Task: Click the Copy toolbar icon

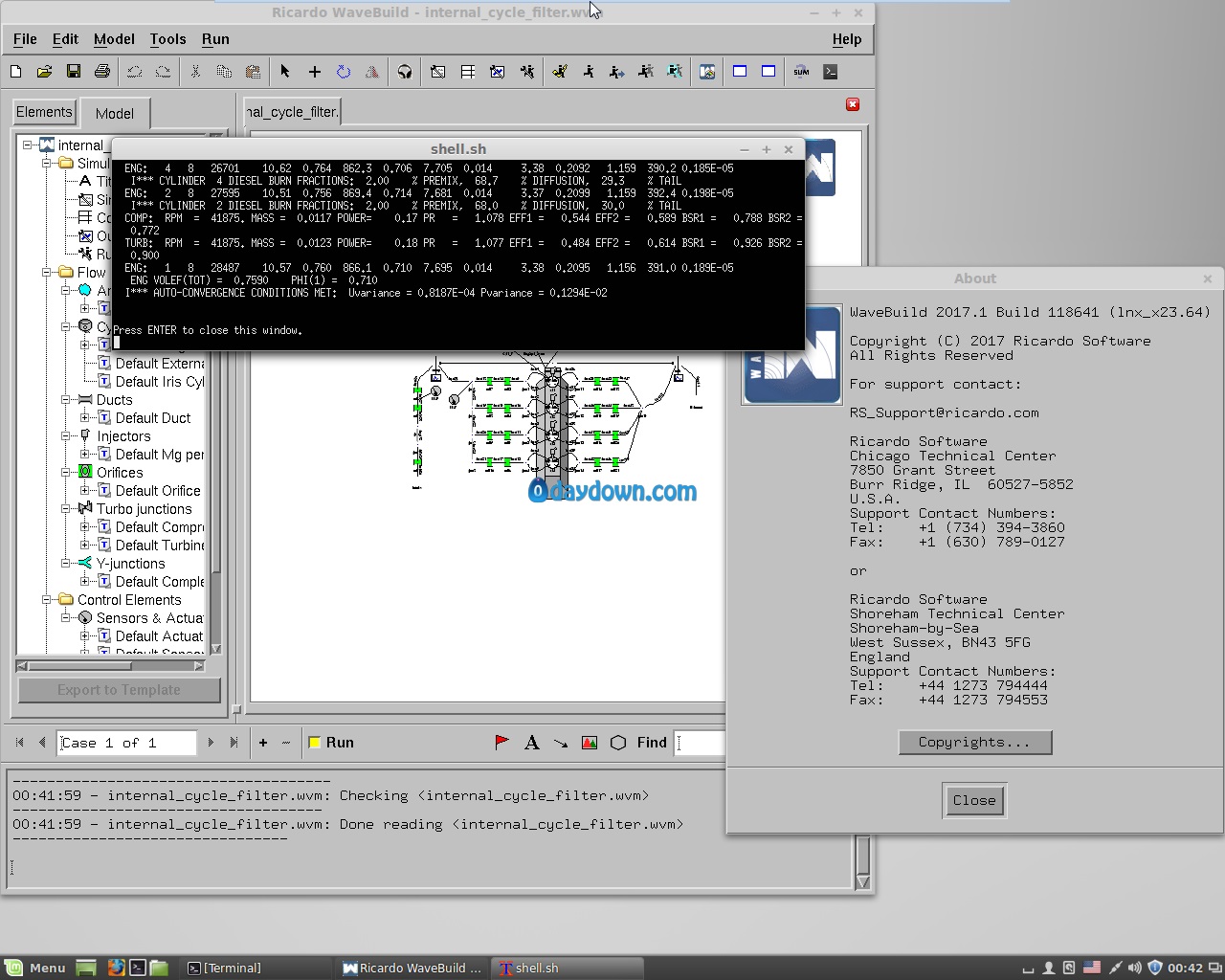Action: (224, 72)
